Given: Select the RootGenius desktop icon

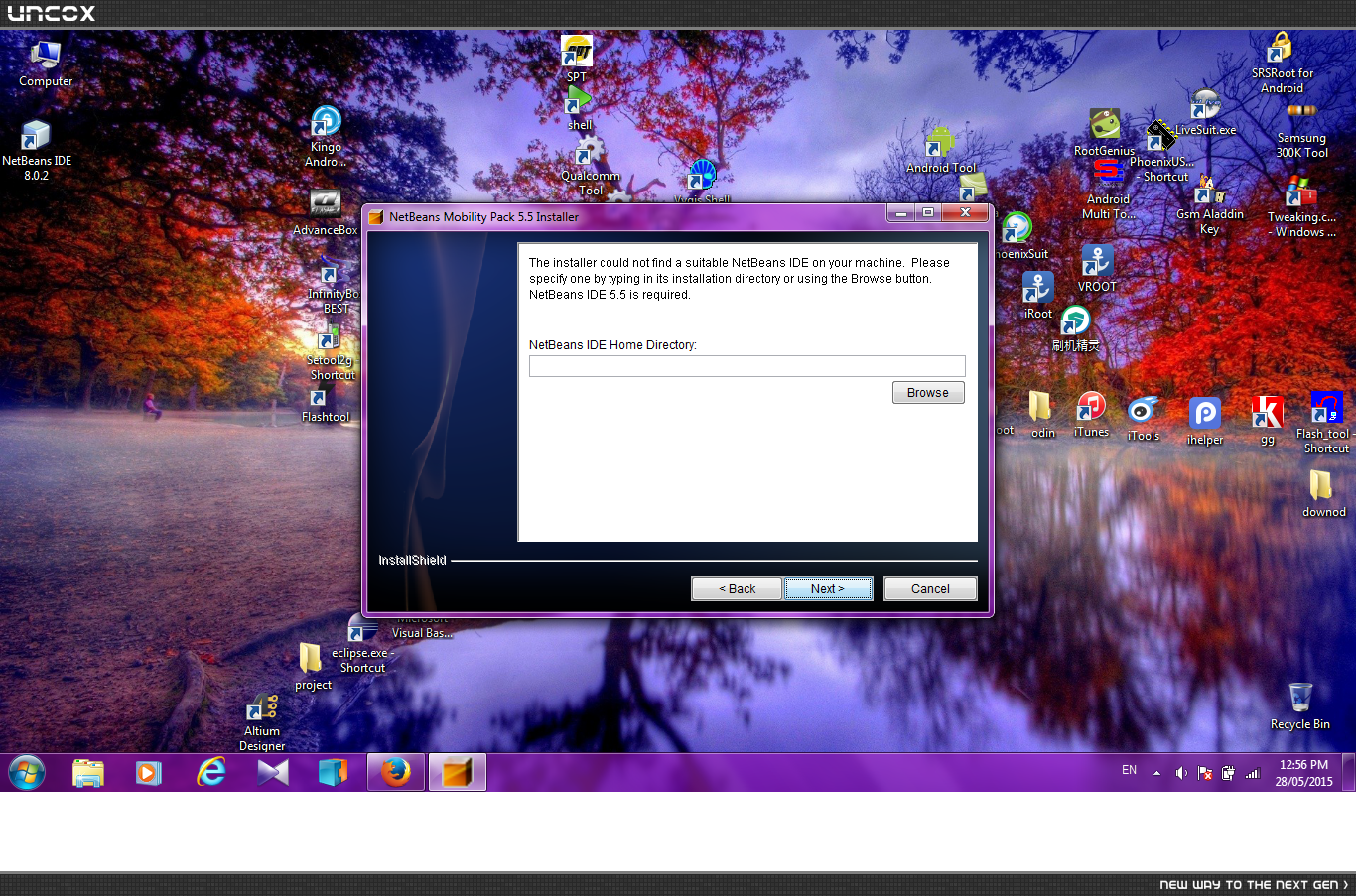Looking at the screenshot, I should tap(1104, 133).
